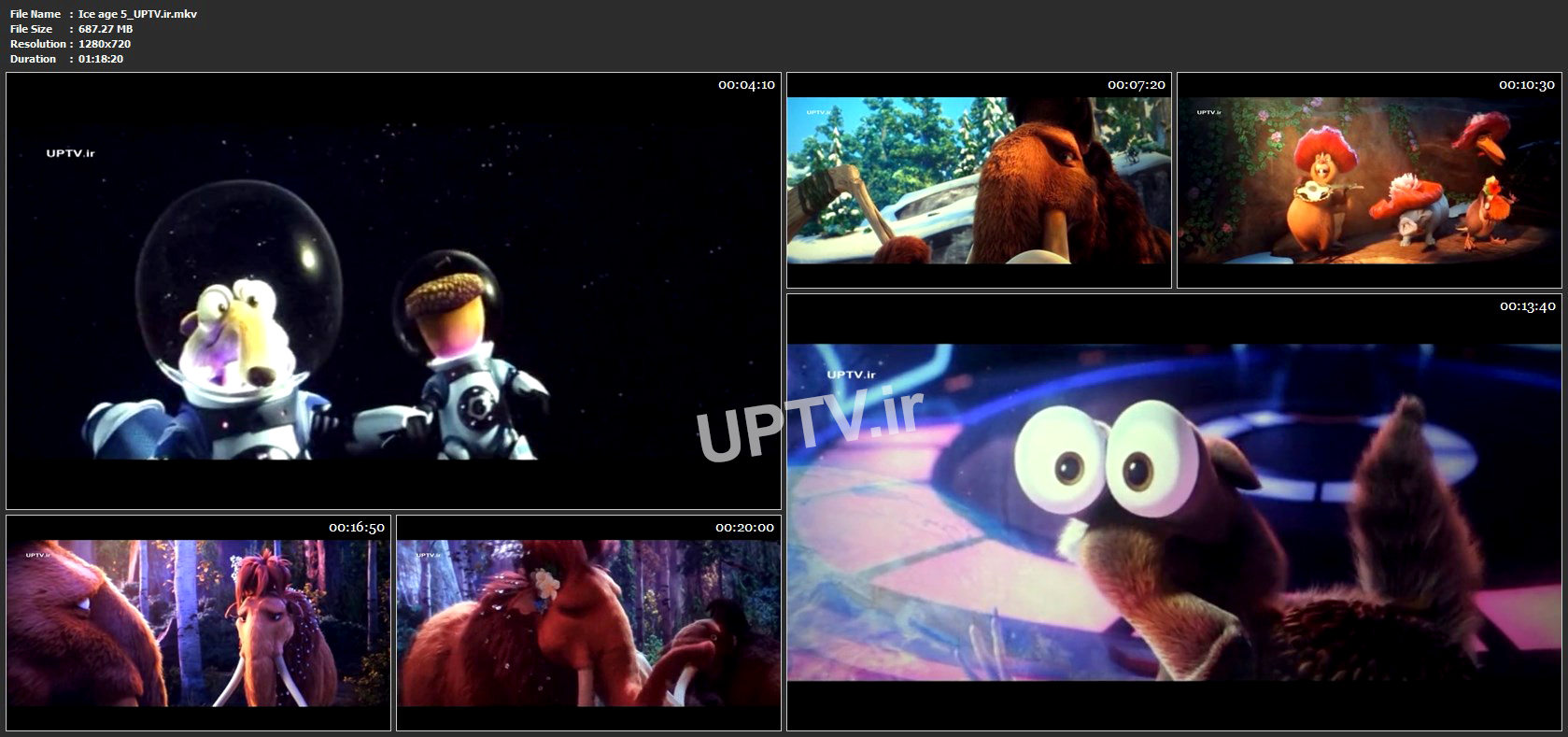
Task: Click the 00:20:00 timestamp
Action: point(745,528)
